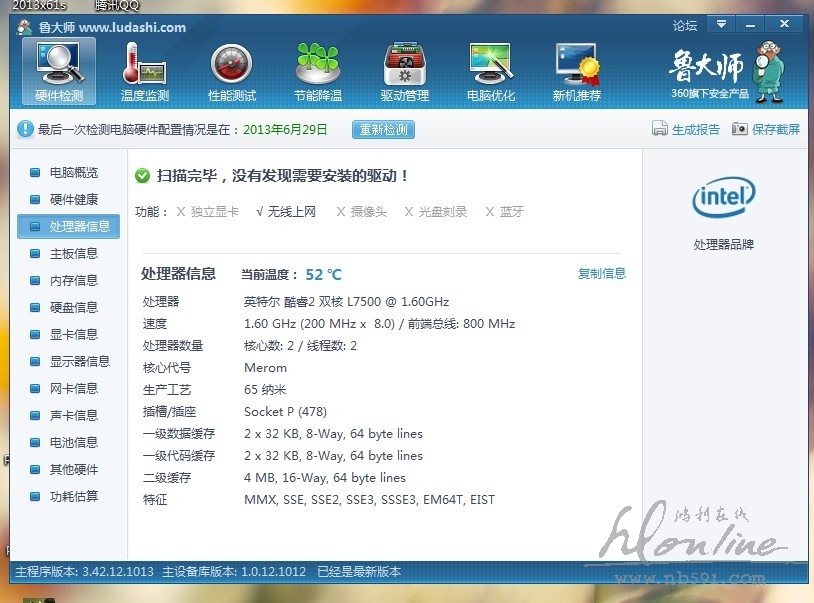814x603 pixels.
Task: Click the Intel processor brand logo
Action: tap(723, 198)
